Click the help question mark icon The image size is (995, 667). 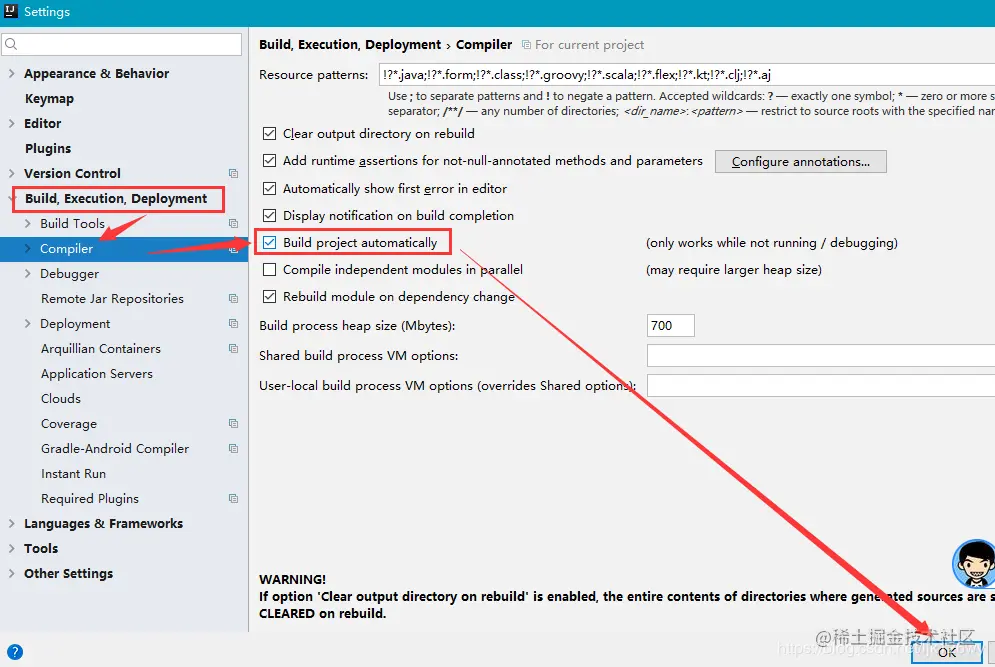15,652
